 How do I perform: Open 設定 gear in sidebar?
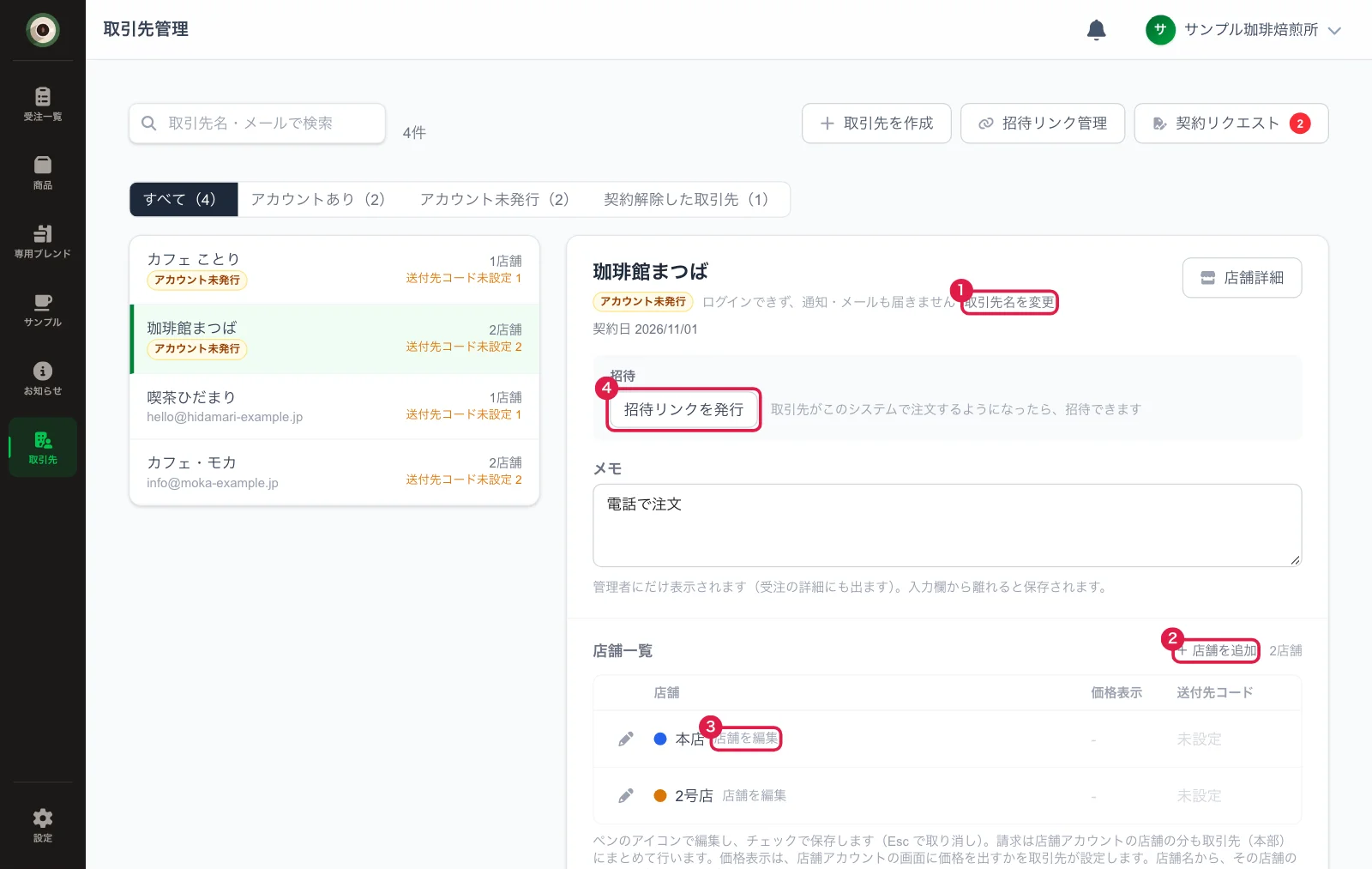[43, 824]
